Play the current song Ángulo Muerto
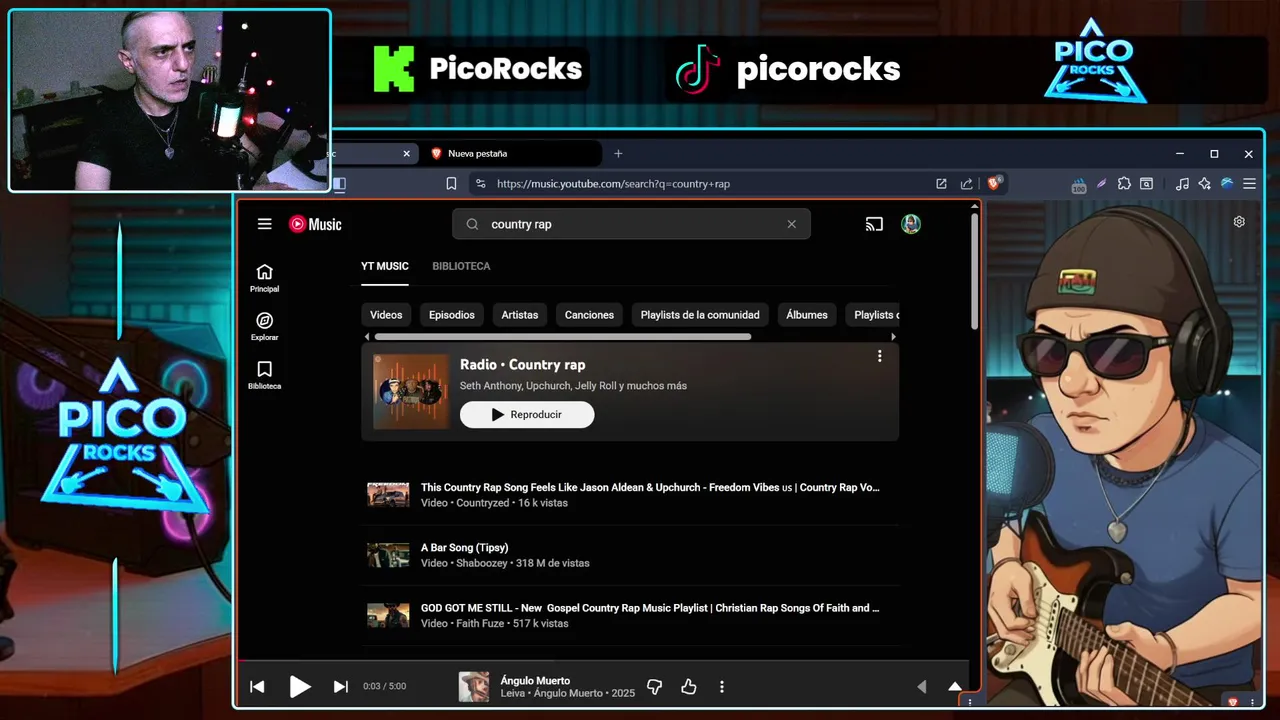This screenshot has height=720, width=1280. pos(299,686)
